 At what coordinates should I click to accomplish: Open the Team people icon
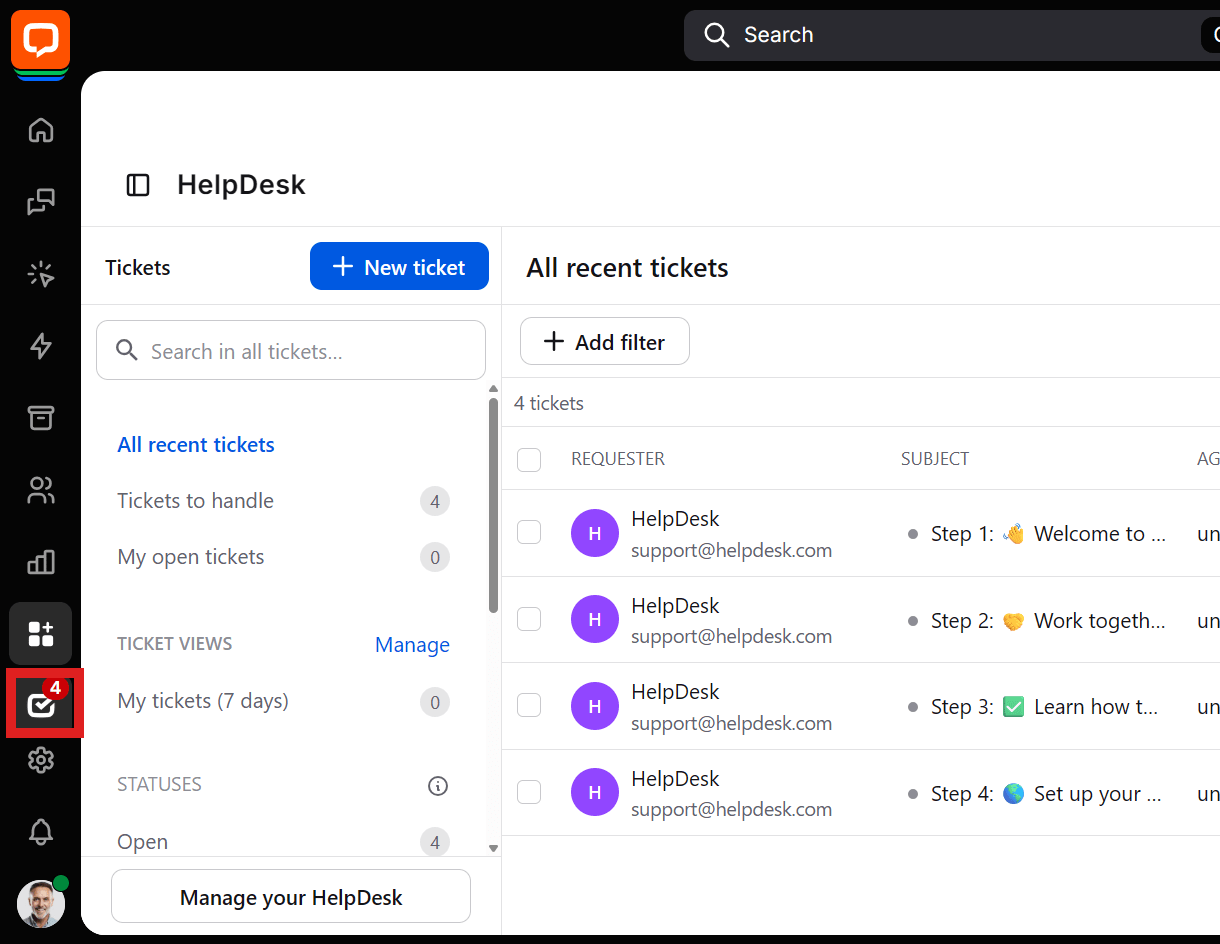(x=41, y=490)
